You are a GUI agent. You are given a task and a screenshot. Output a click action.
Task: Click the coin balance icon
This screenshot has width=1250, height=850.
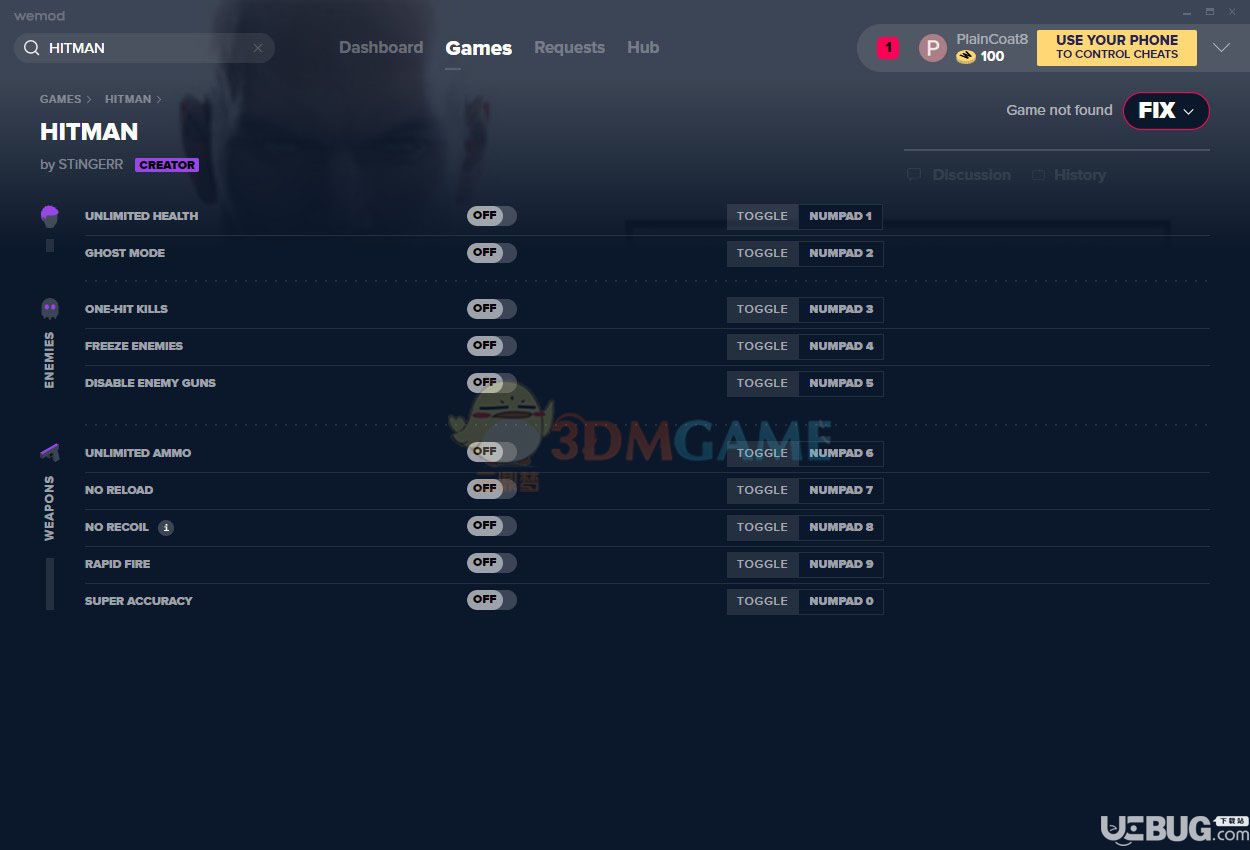[x=965, y=57]
